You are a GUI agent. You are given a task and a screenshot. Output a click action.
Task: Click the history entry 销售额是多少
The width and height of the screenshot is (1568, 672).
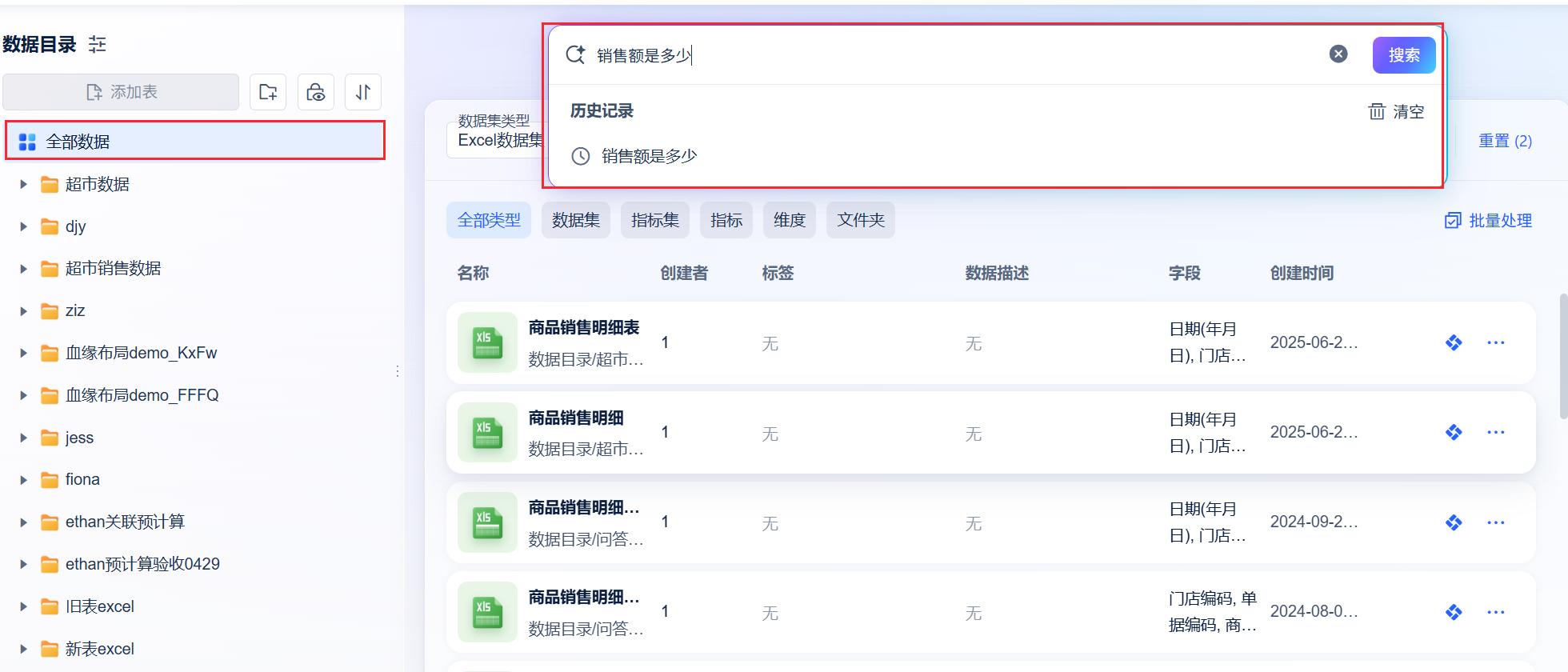point(649,156)
